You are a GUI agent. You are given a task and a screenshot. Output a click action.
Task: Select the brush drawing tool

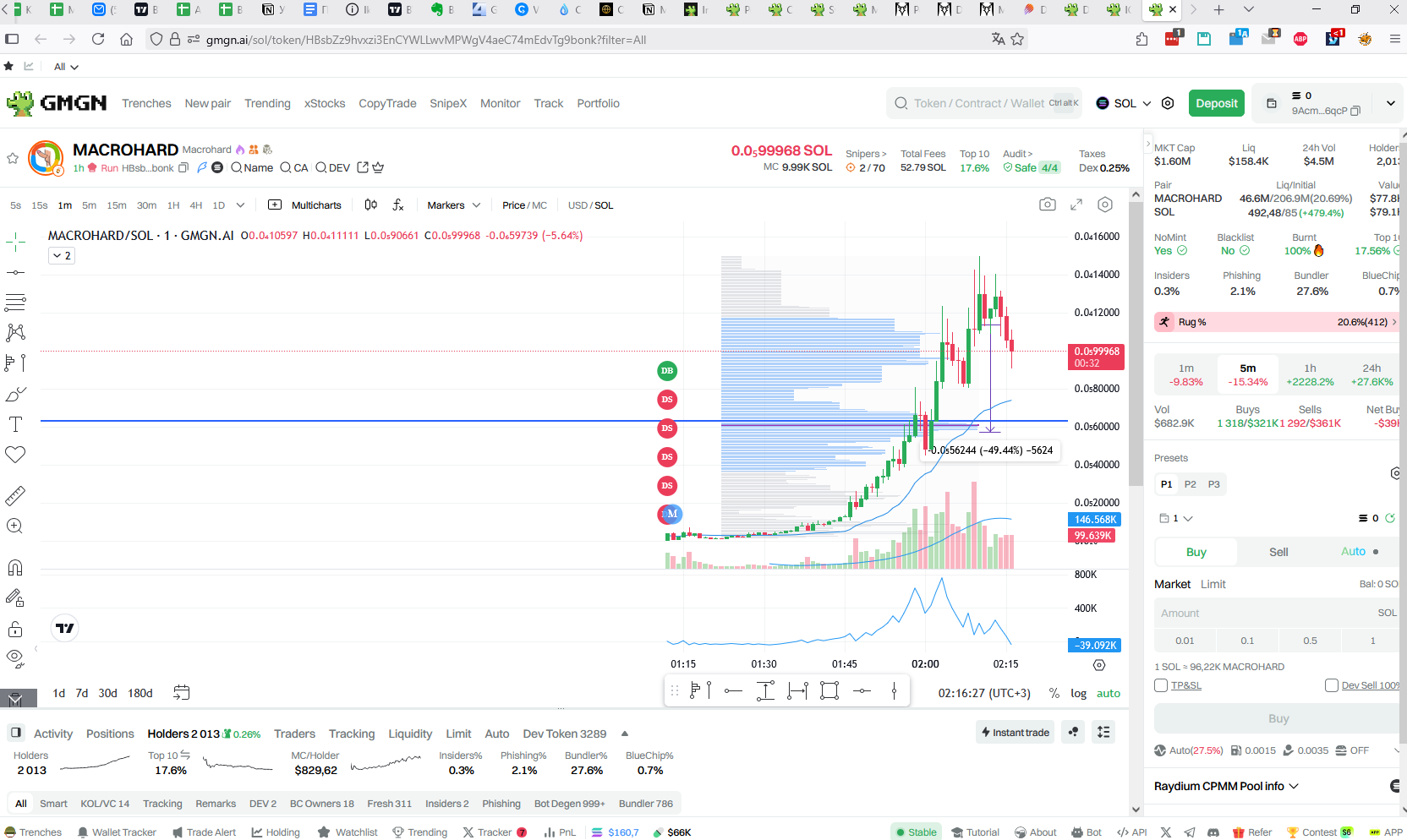[15, 394]
